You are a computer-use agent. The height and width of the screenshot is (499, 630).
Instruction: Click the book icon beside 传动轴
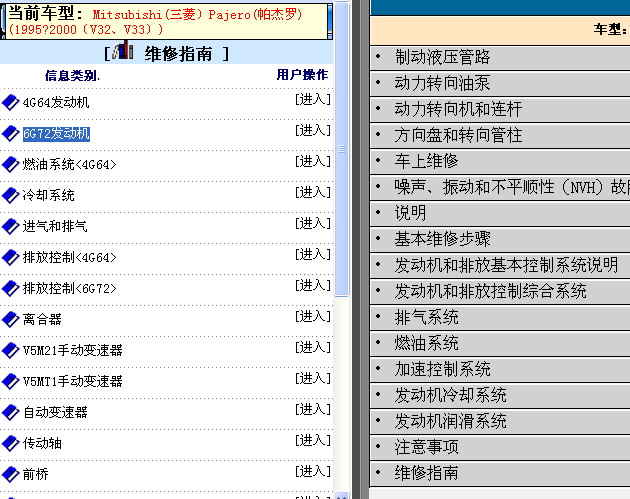11,443
